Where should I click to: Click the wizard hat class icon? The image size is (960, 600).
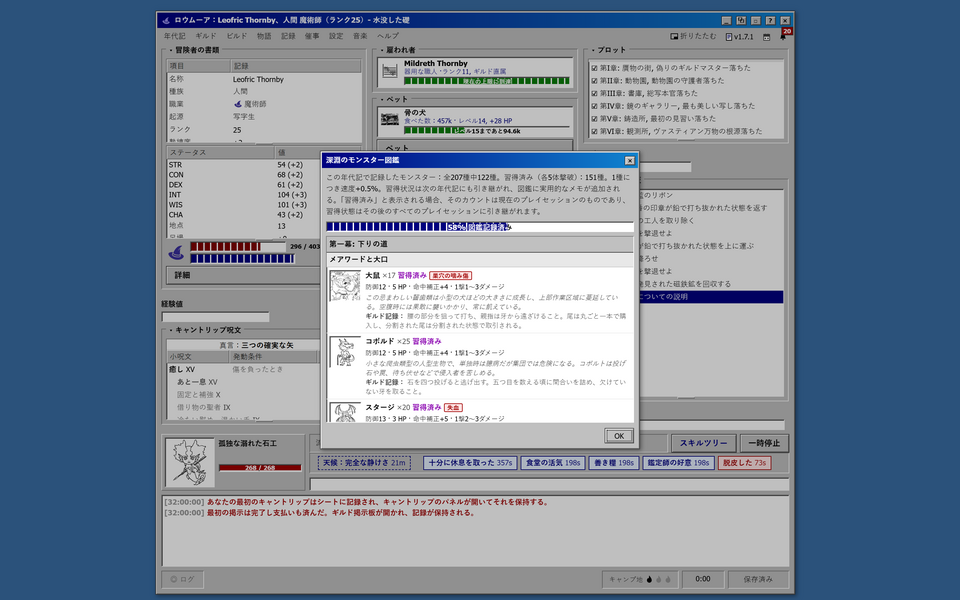click(176, 252)
